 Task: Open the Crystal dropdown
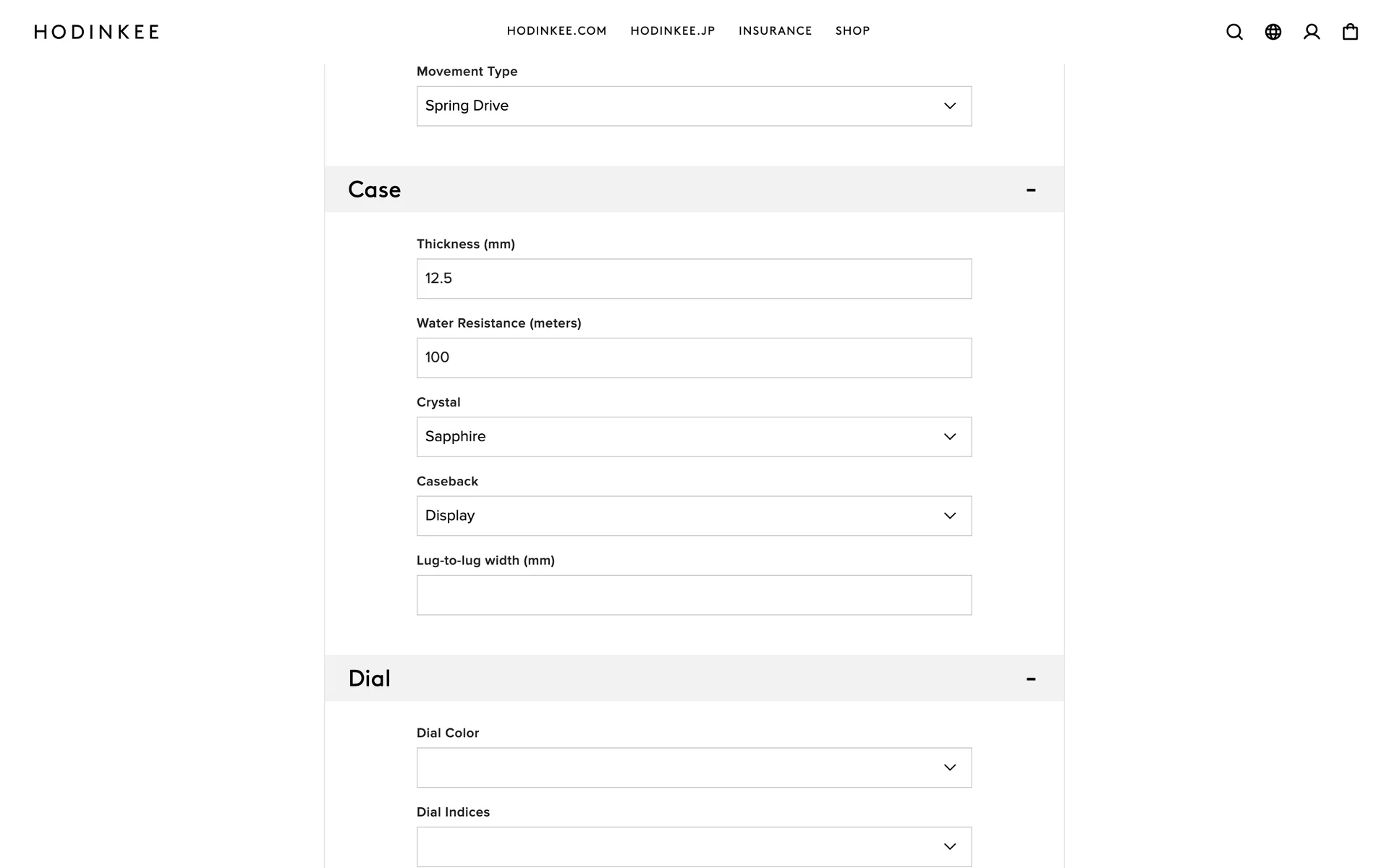694,437
